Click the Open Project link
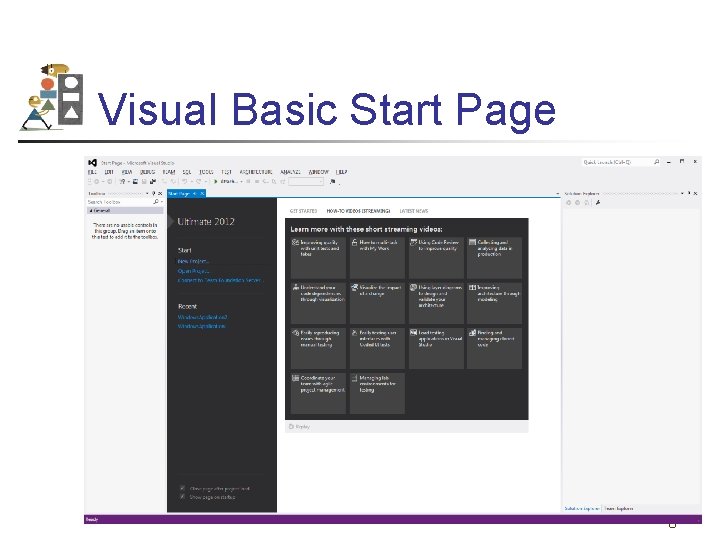 point(193,271)
